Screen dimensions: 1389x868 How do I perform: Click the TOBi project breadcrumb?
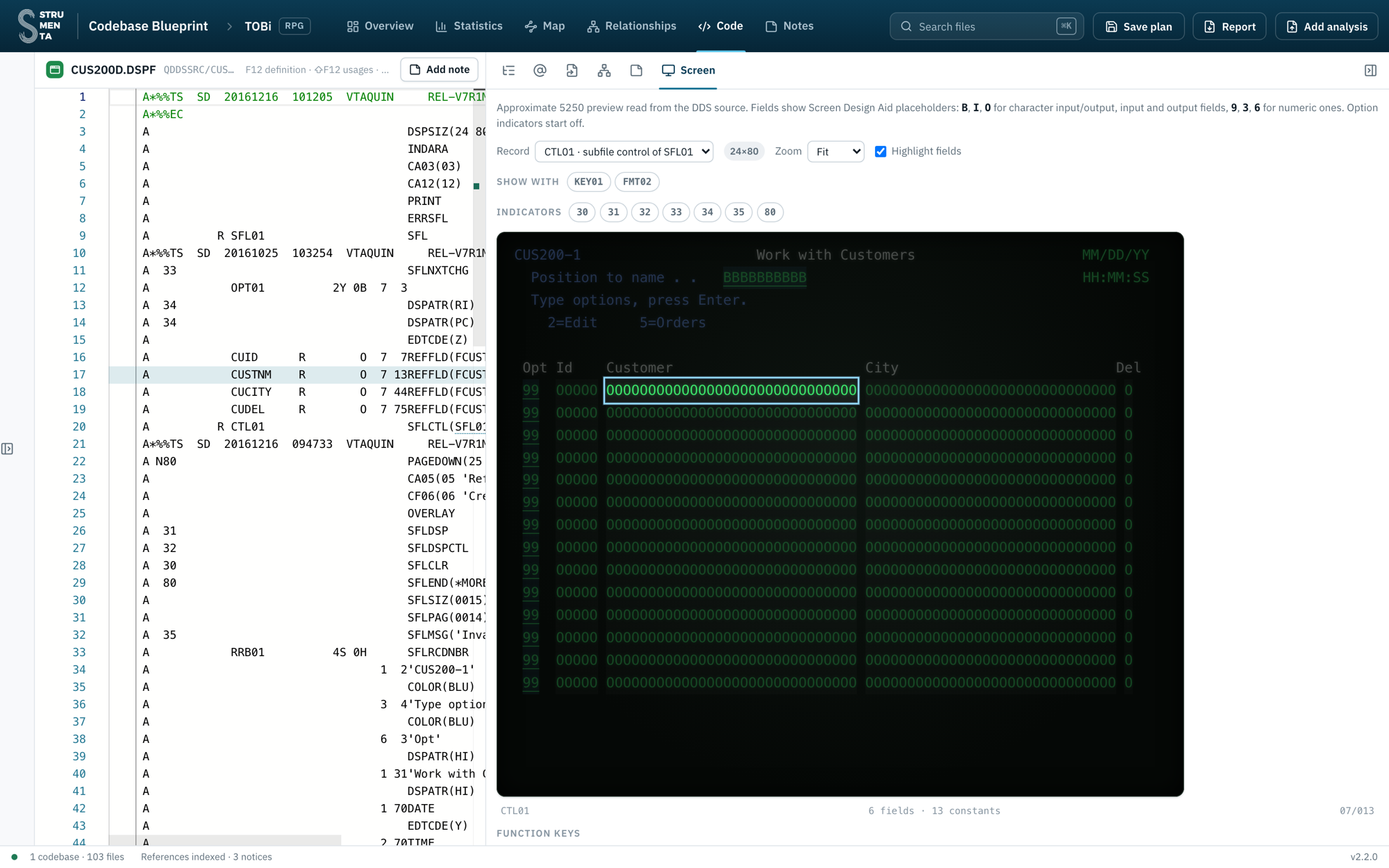click(258, 26)
